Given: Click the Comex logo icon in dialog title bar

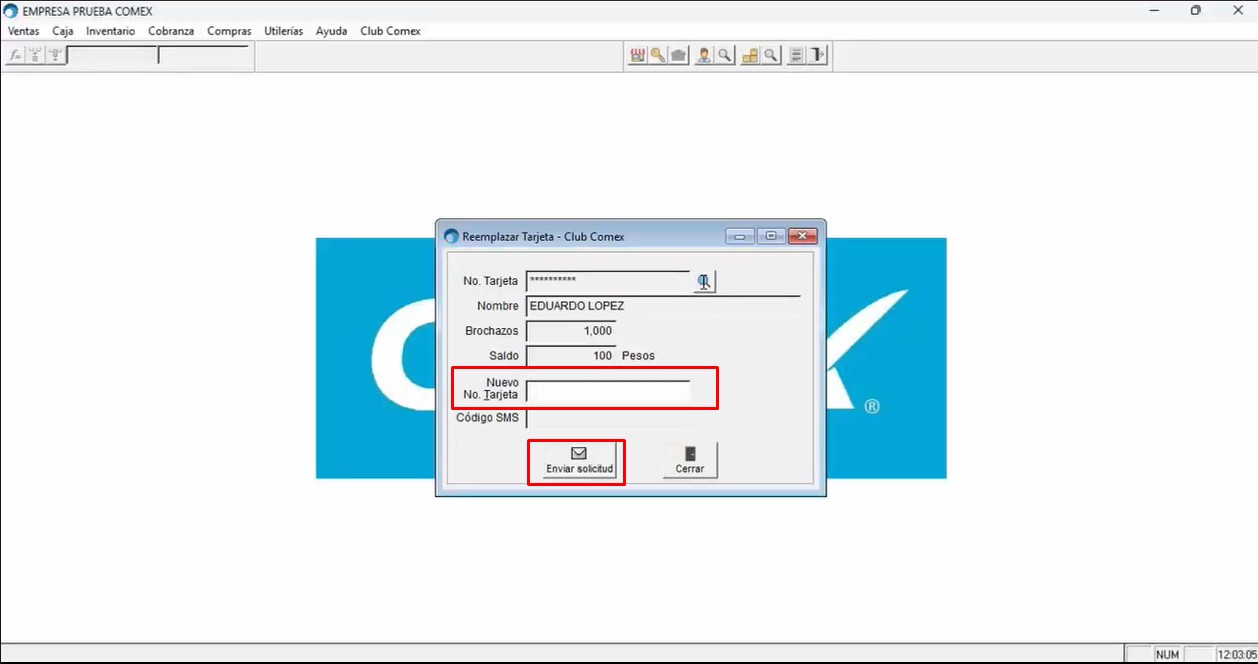Looking at the screenshot, I should pos(450,237).
